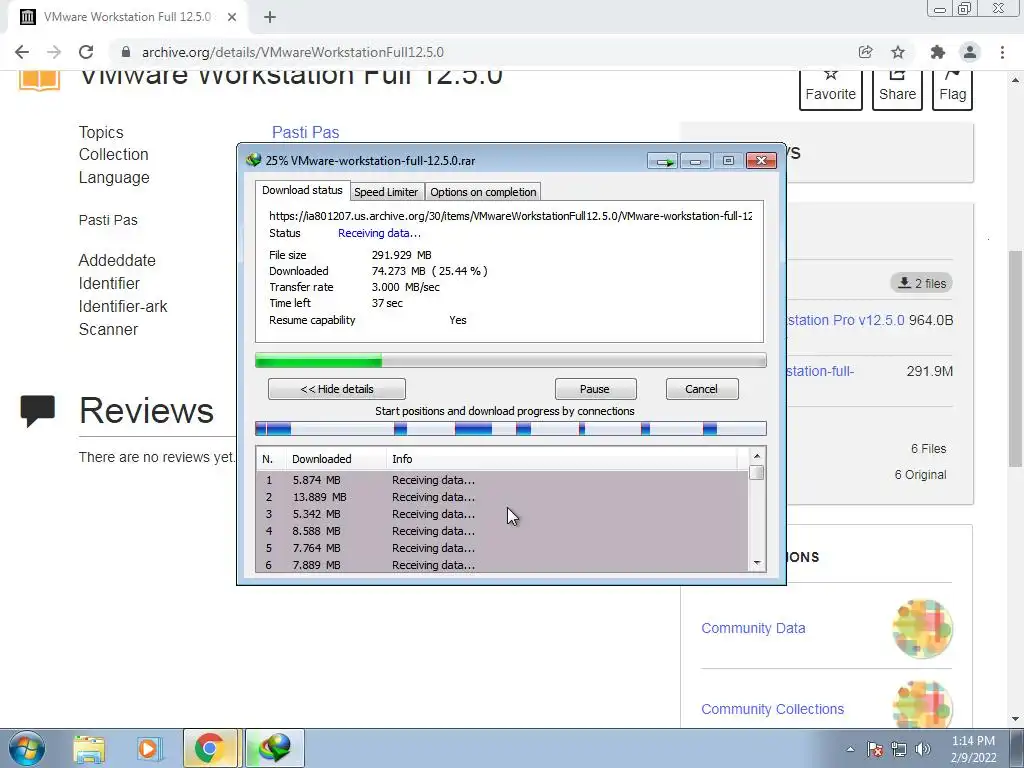Click the green download progress bar
The height and width of the screenshot is (768, 1024).
[x=511, y=360]
